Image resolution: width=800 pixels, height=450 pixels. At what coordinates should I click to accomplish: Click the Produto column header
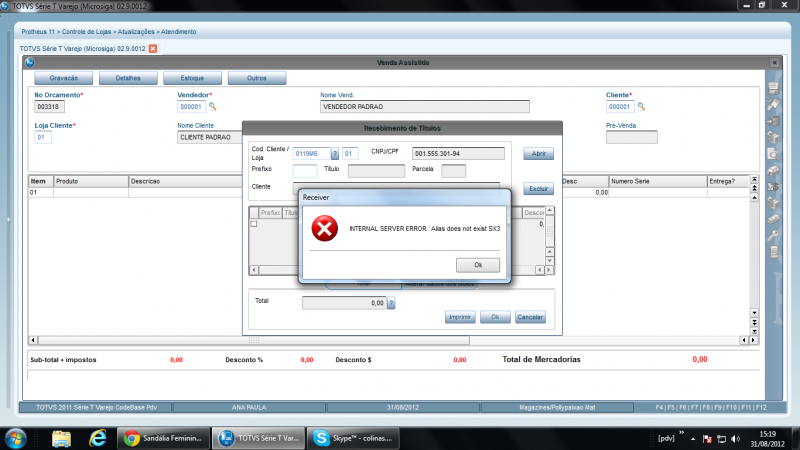coord(91,181)
